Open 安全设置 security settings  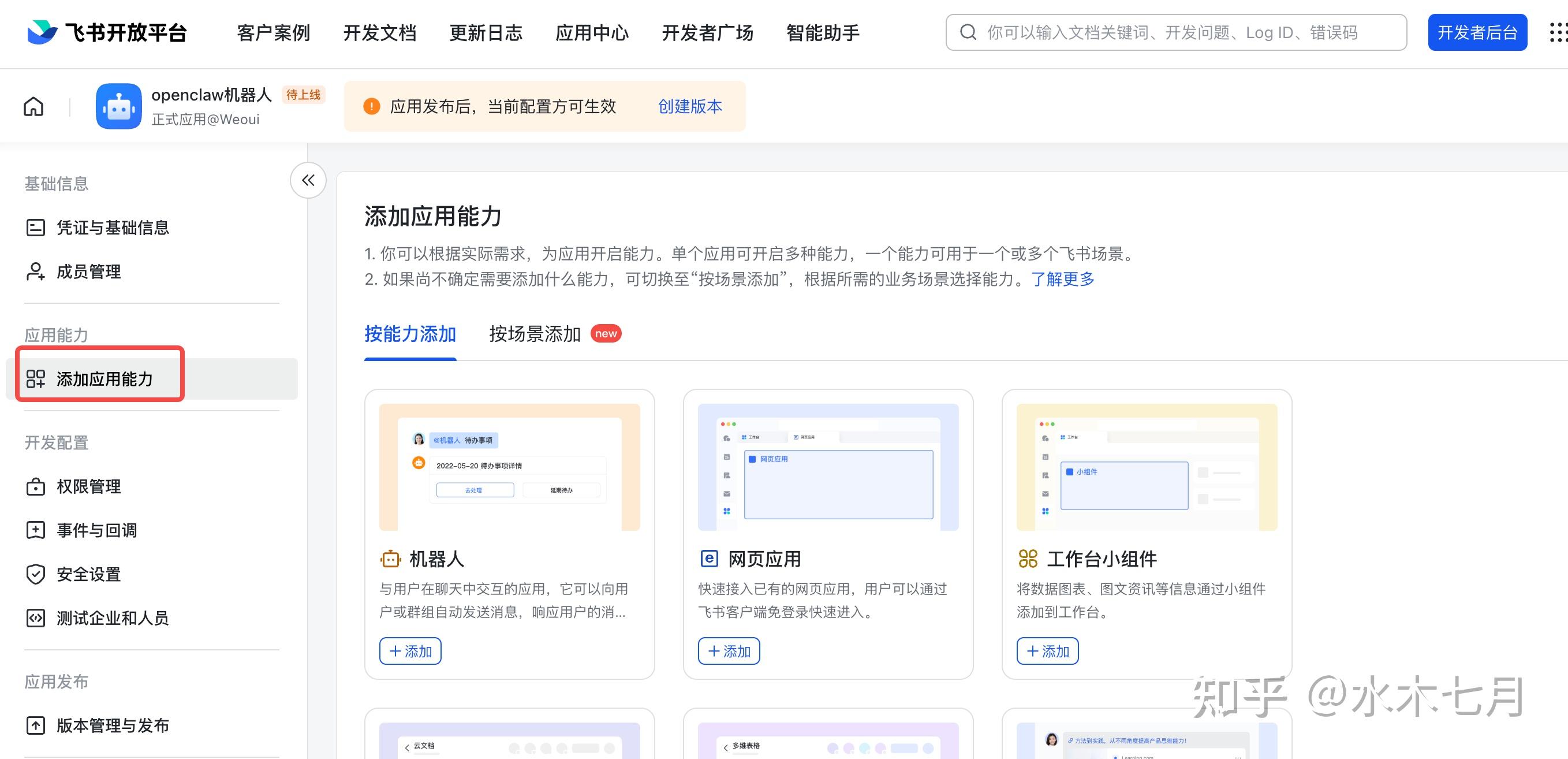pyautogui.click(x=88, y=574)
